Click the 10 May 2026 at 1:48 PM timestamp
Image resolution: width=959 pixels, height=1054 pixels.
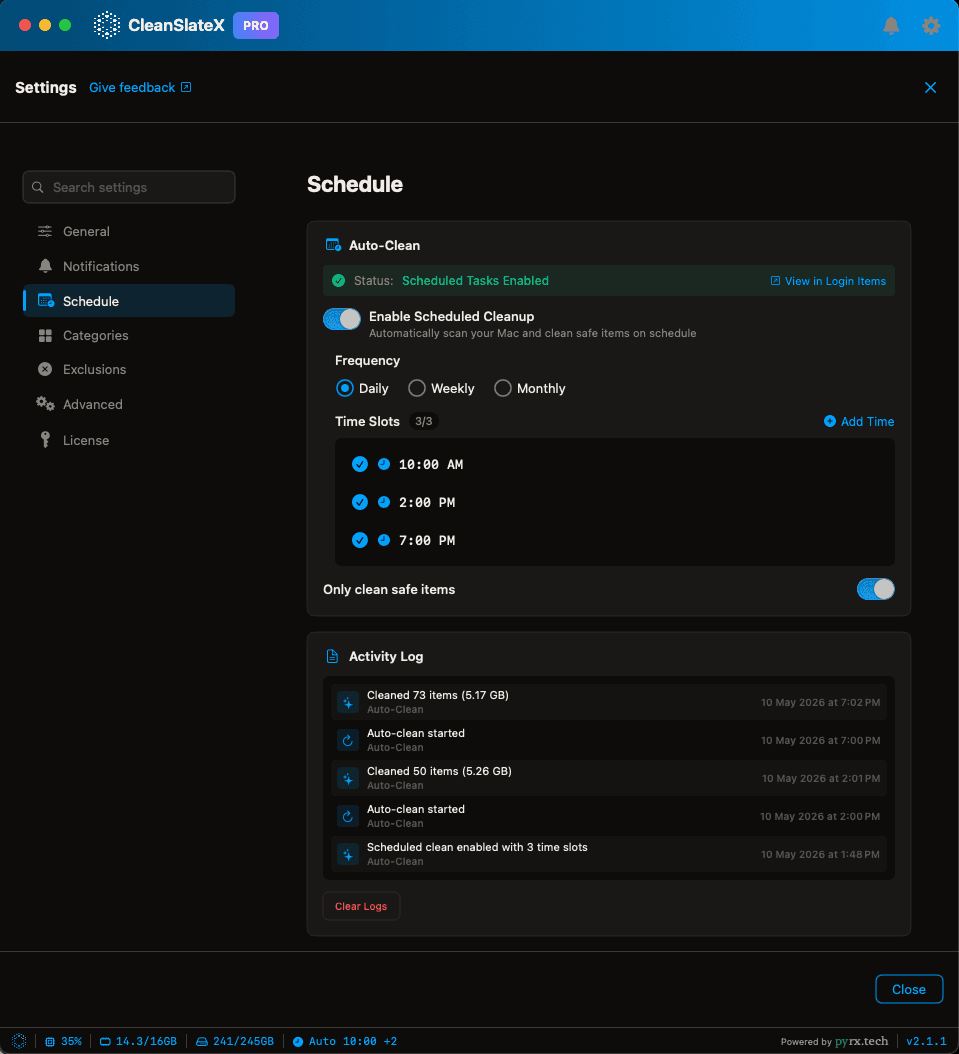820,854
